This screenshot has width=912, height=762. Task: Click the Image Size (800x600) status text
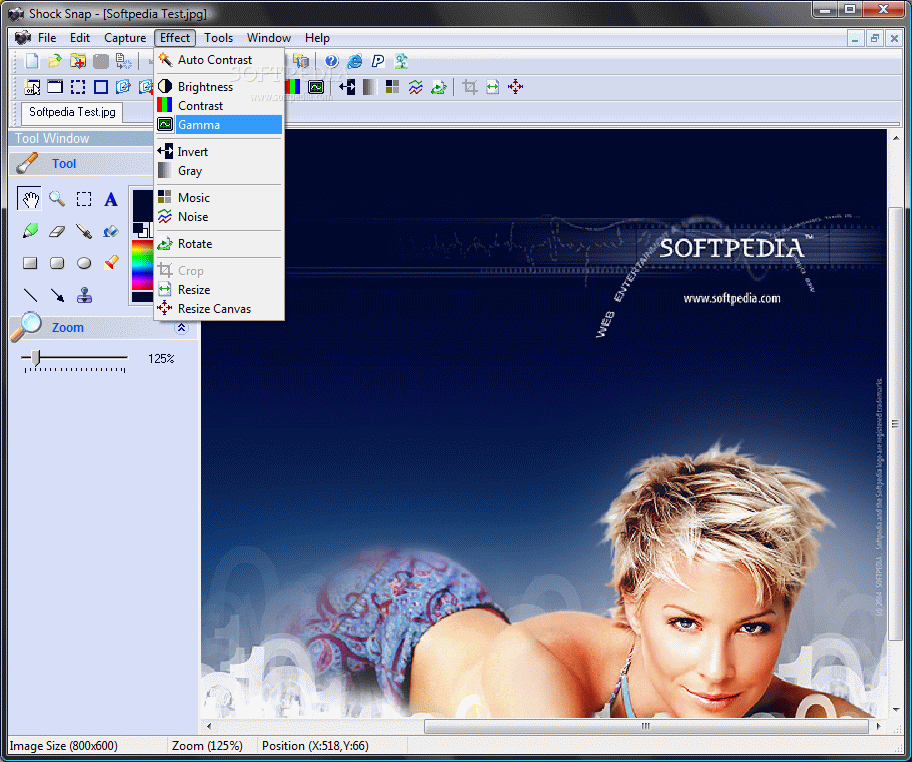coord(63,746)
